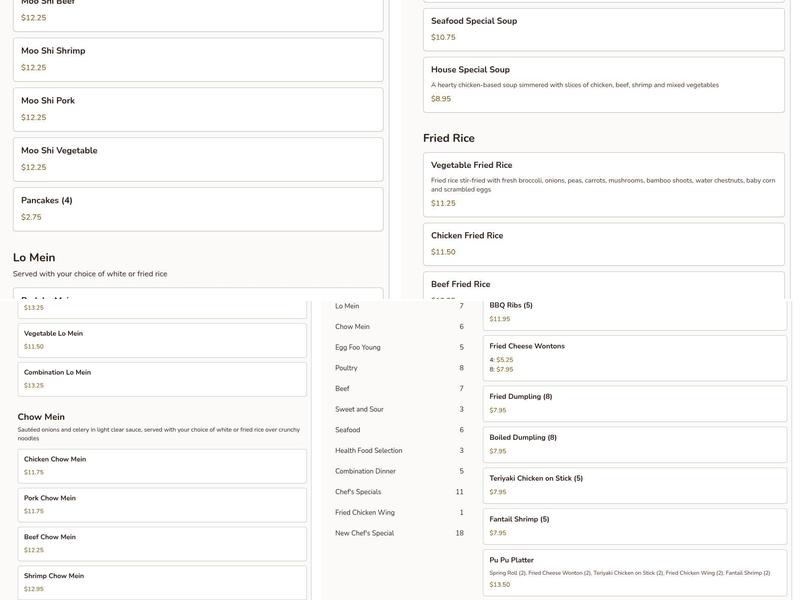Image resolution: width=800 pixels, height=600 pixels.
Task: Open New Chef's Special category
Action: tap(398, 533)
